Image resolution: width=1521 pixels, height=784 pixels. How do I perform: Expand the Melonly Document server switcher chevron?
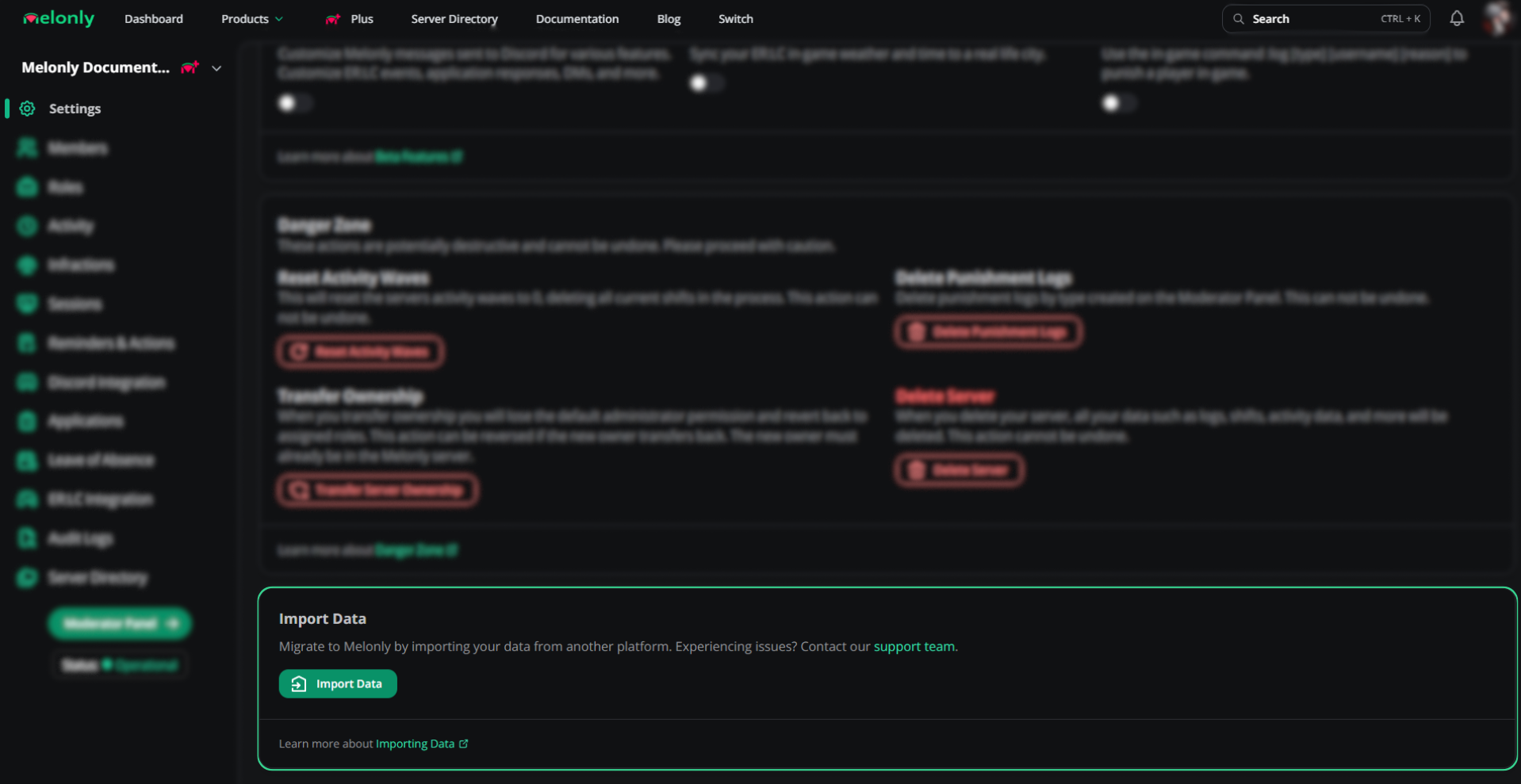pyautogui.click(x=216, y=68)
